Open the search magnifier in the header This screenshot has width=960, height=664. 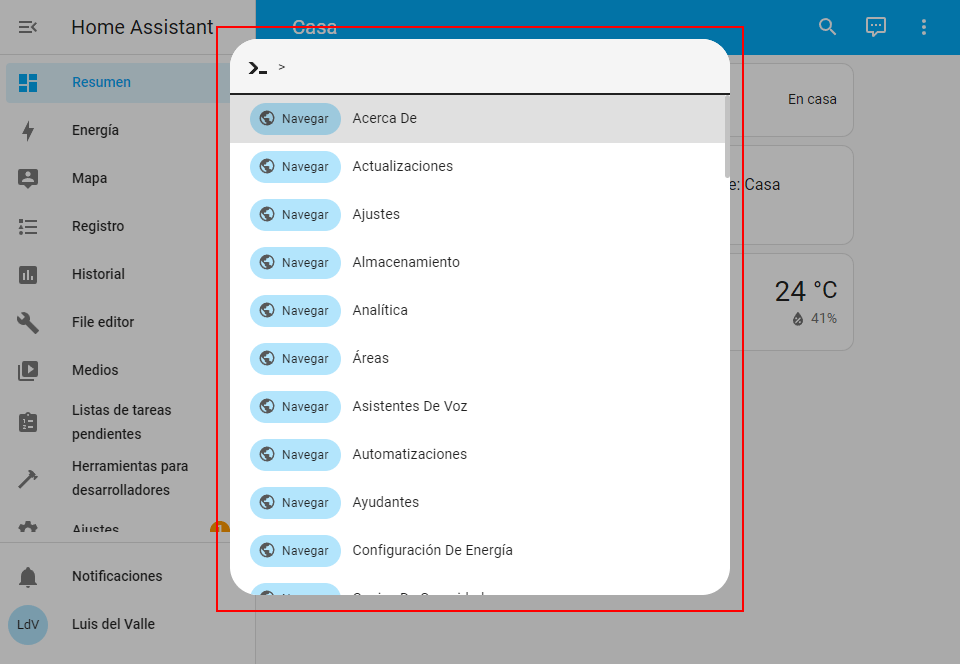tap(827, 27)
